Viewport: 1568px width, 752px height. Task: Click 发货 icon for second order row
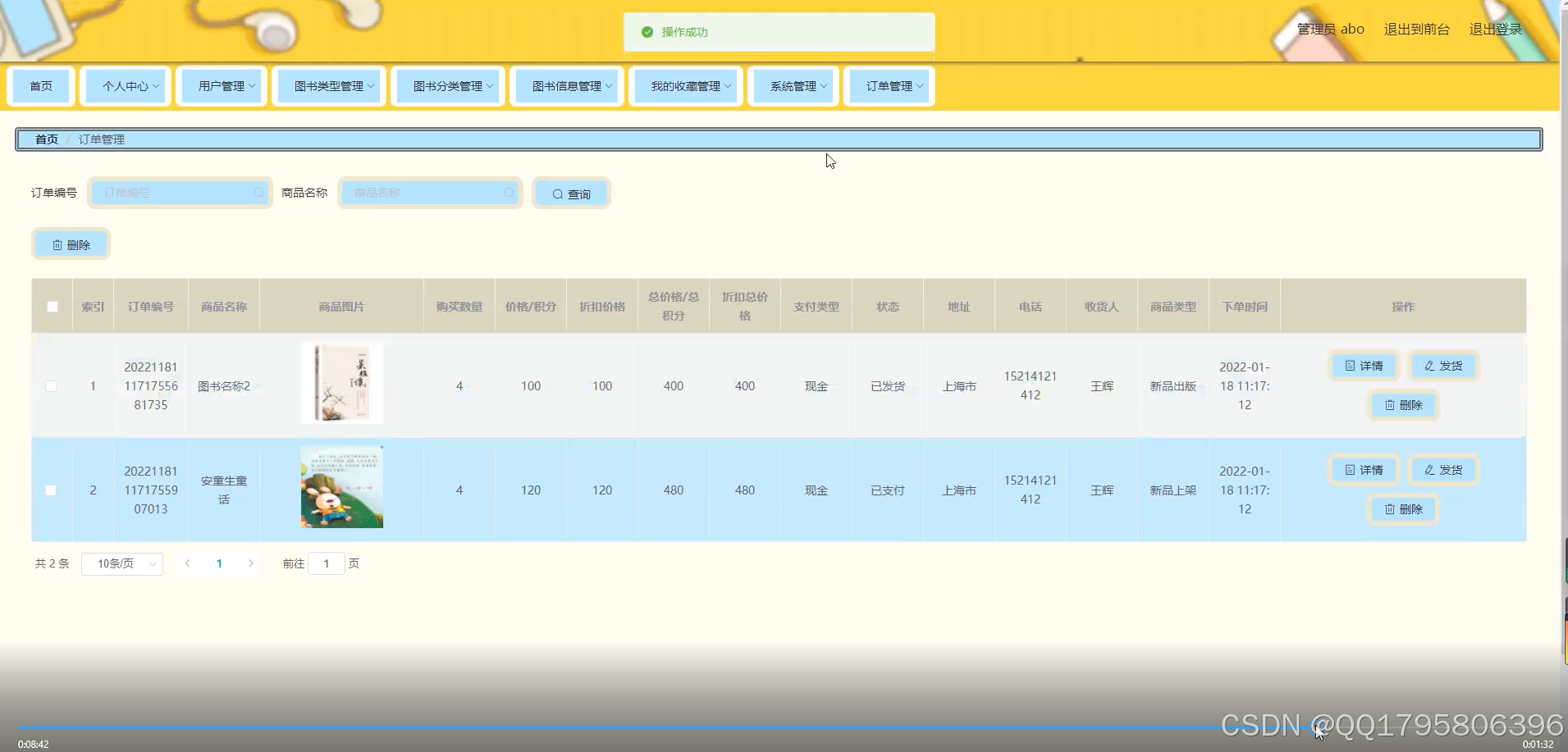(1429, 469)
